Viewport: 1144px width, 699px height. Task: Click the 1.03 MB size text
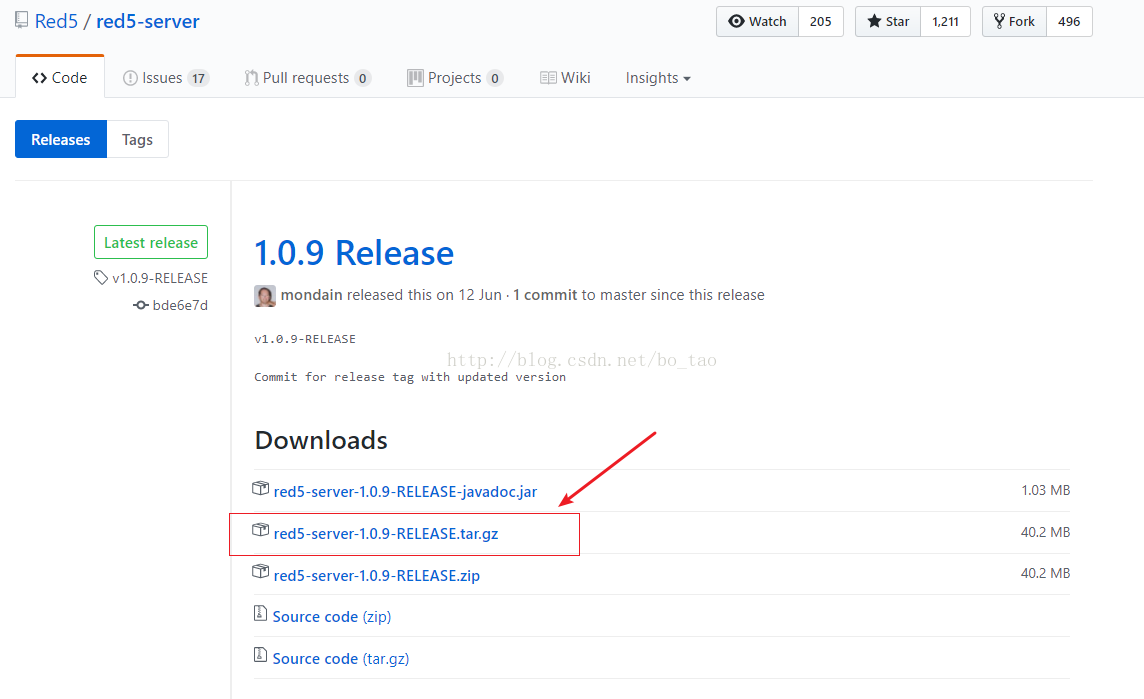pos(1046,490)
